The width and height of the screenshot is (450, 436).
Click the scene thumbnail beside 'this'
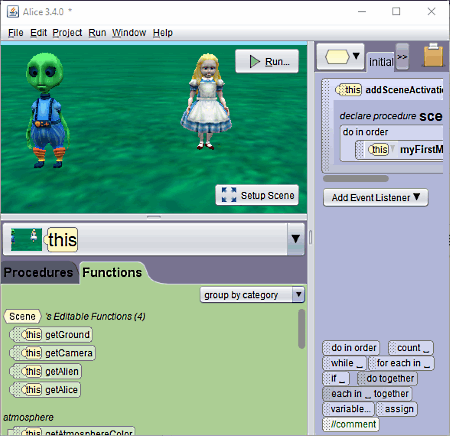click(x=26, y=239)
